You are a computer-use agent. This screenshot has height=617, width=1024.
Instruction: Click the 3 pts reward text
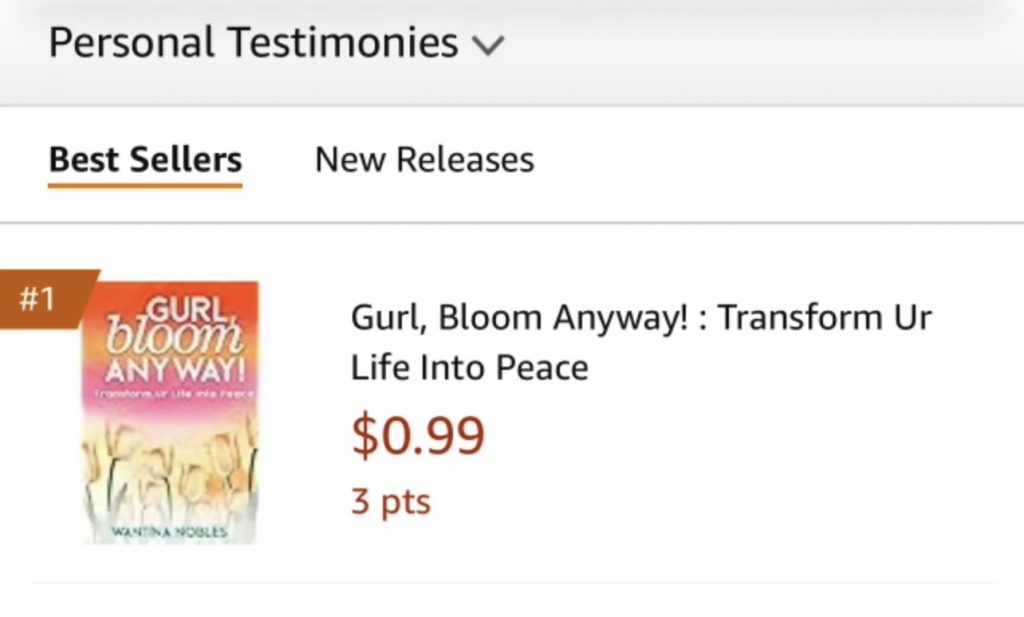[390, 500]
